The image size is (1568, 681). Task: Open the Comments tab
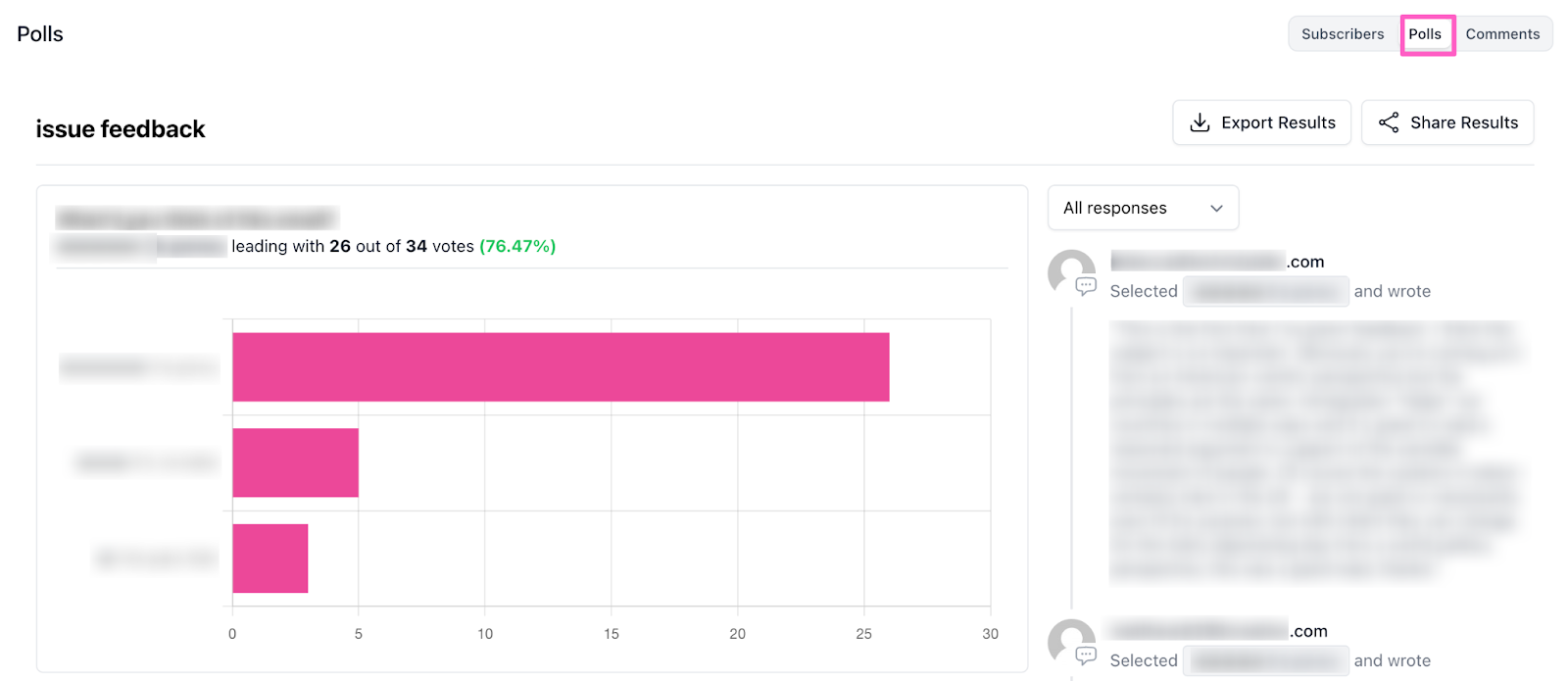point(1502,34)
